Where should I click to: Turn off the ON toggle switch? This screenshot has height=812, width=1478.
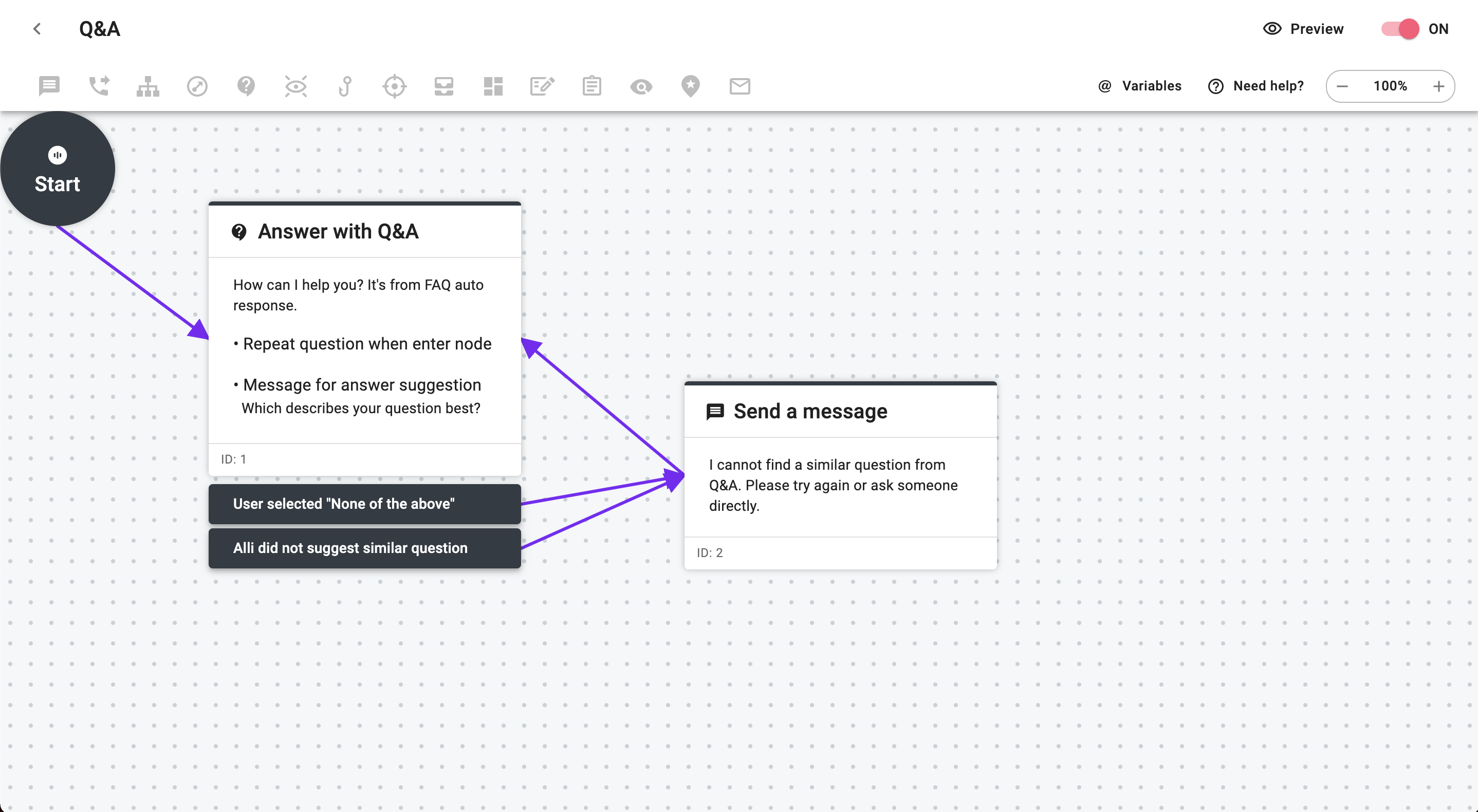pos(1400,29)
